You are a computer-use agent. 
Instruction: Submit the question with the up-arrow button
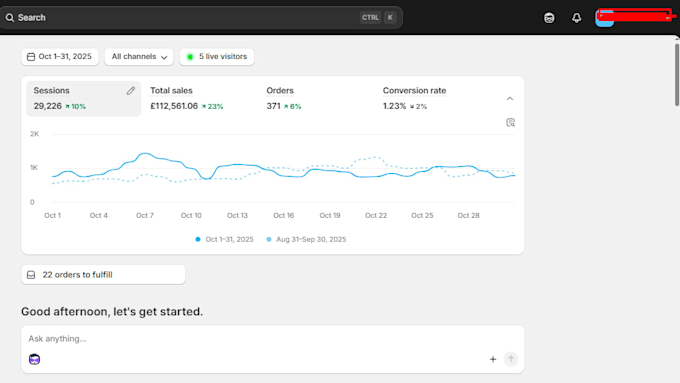pyautogui.click(x=511, y=359)
